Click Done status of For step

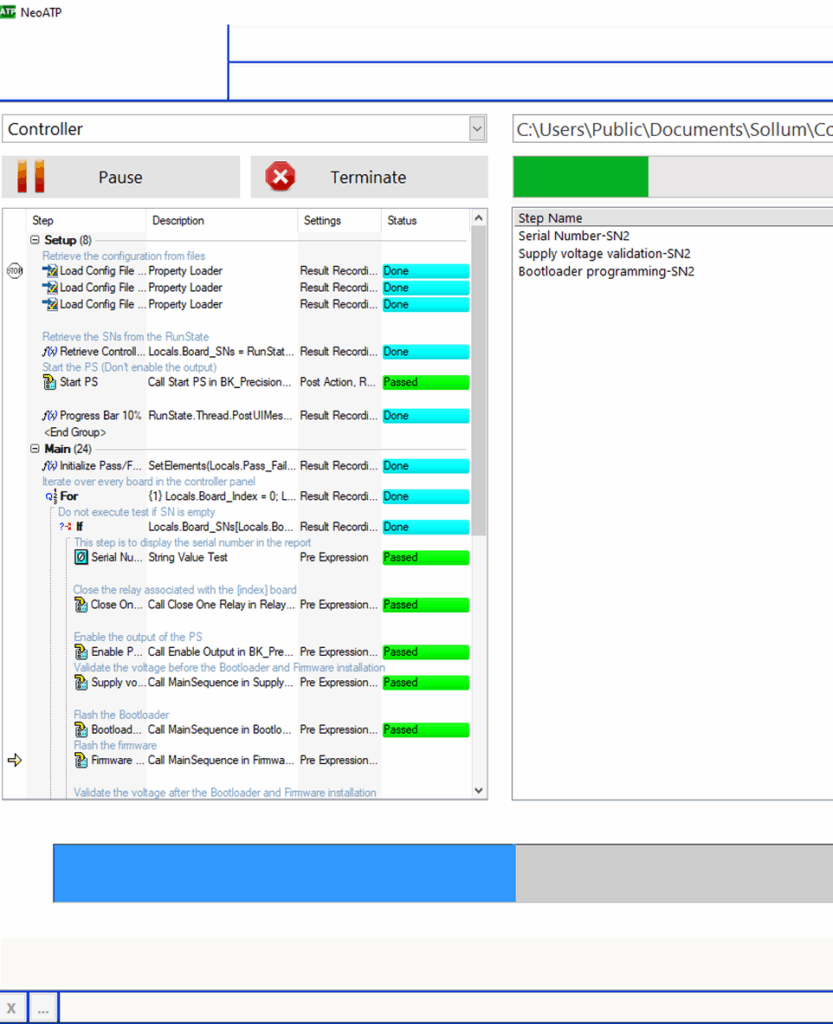[426, 496]
